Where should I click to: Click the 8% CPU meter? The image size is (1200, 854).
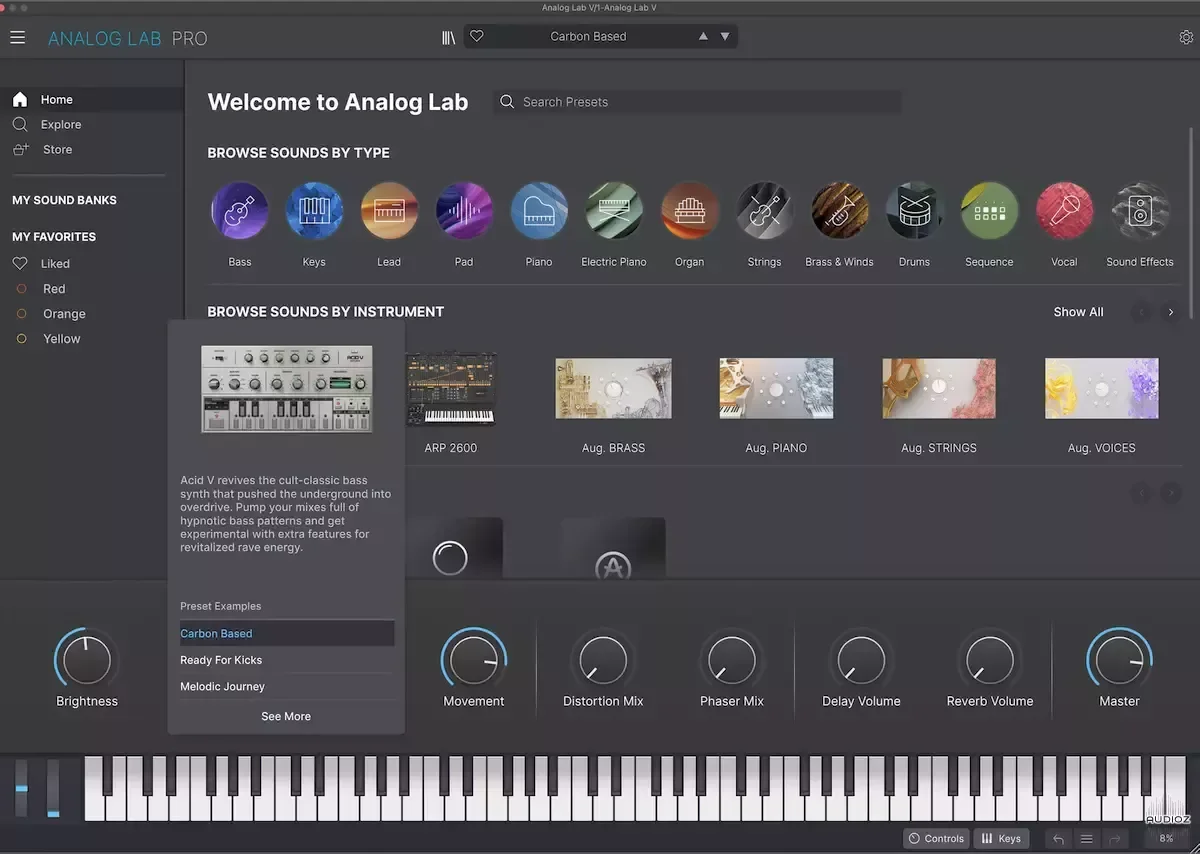tap(1166, 839)
